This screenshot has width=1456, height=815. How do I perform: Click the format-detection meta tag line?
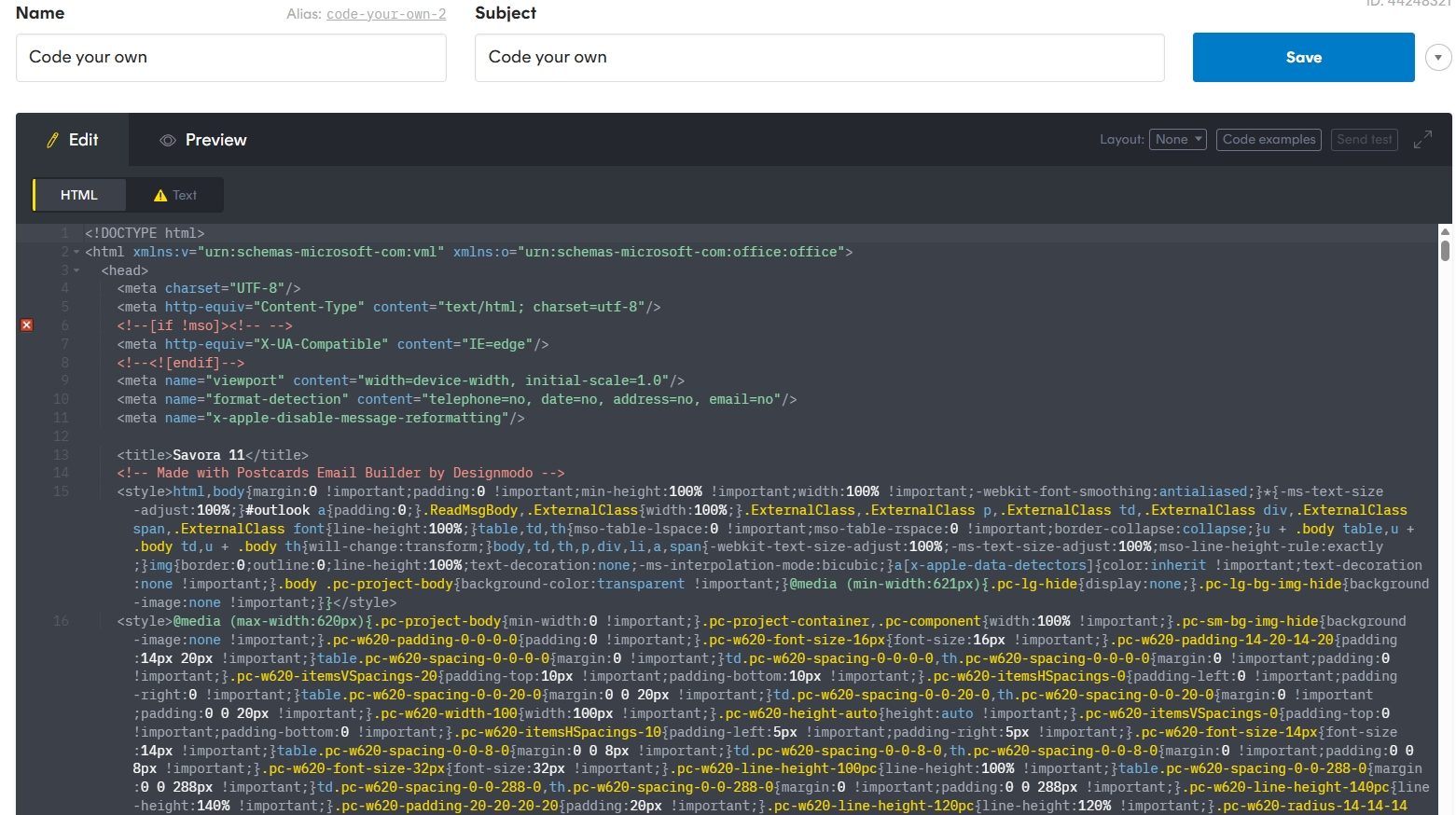pos(457,399)
